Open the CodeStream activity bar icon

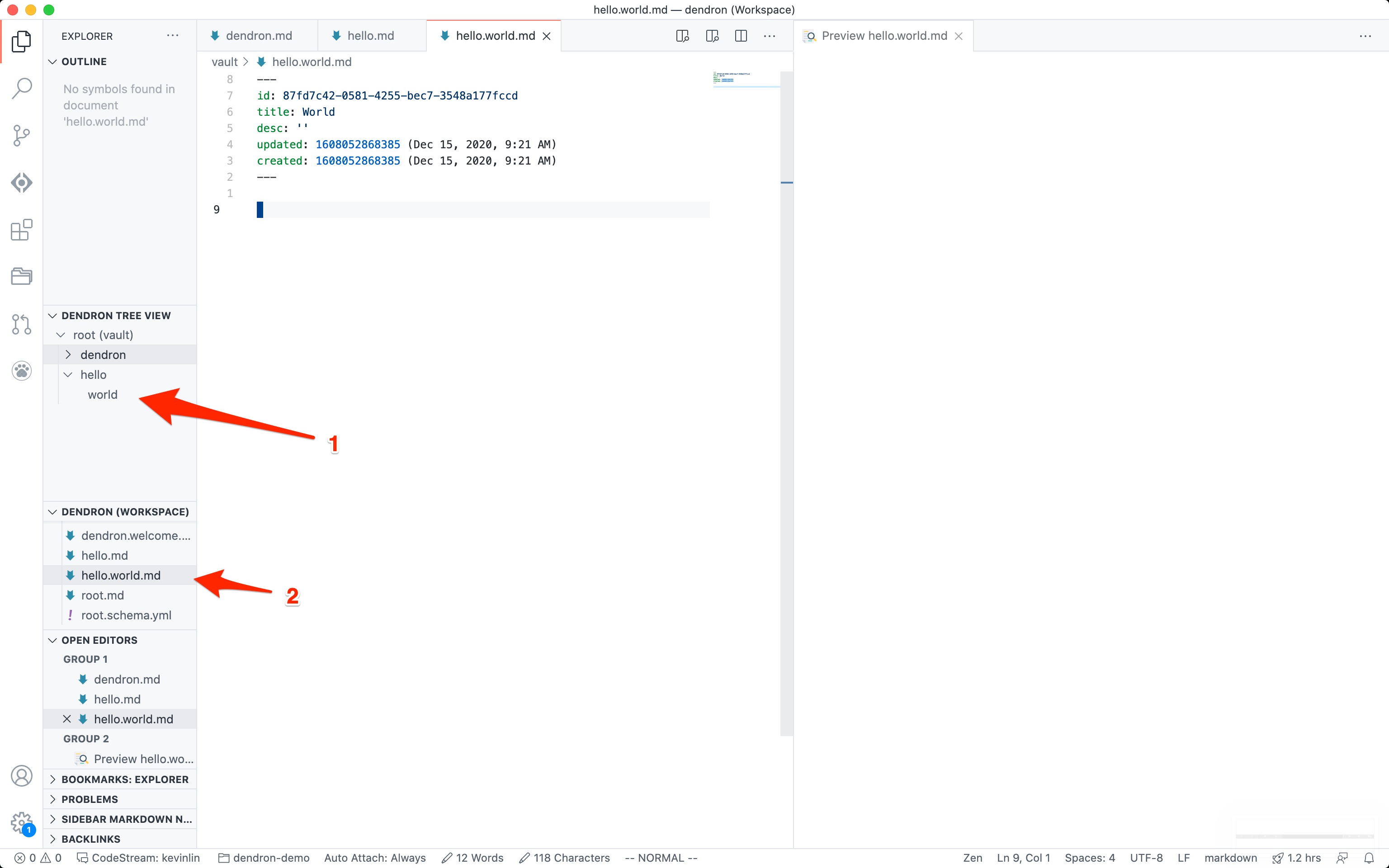pos(21,183)
